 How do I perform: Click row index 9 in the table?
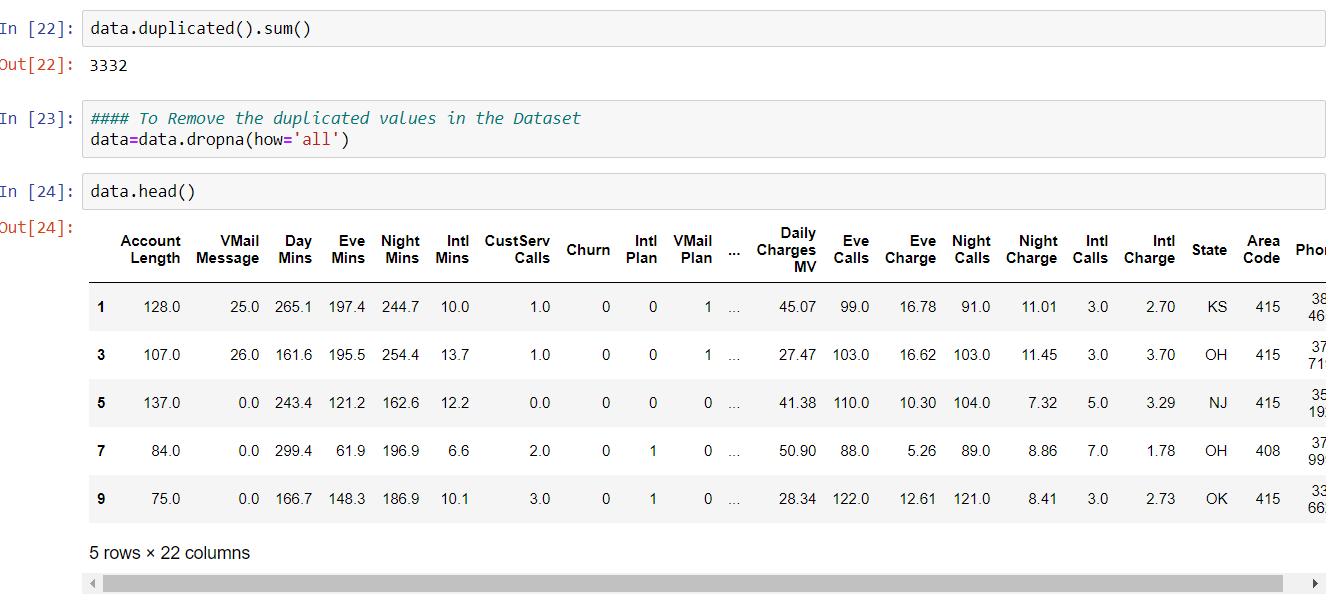pos(101,499)
